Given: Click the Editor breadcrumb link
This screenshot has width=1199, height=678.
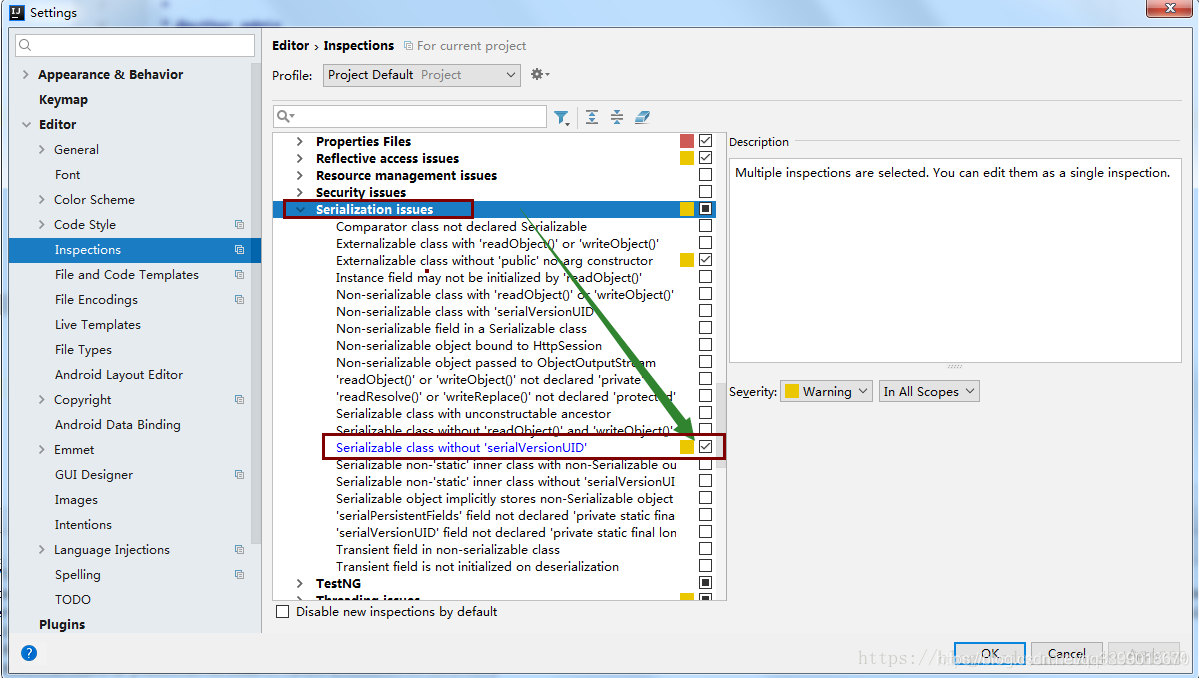Looking at the screenshot, I should pyautogui.click(x=291, y=46).
